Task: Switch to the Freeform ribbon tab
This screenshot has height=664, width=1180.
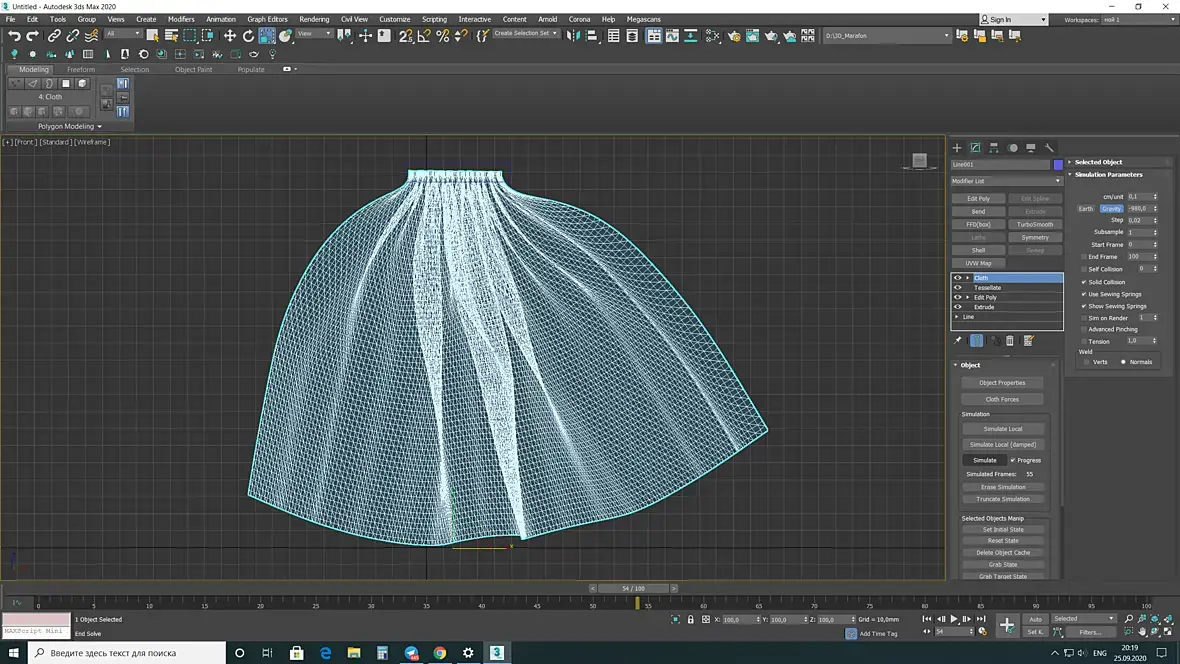Action: [81, 70]
